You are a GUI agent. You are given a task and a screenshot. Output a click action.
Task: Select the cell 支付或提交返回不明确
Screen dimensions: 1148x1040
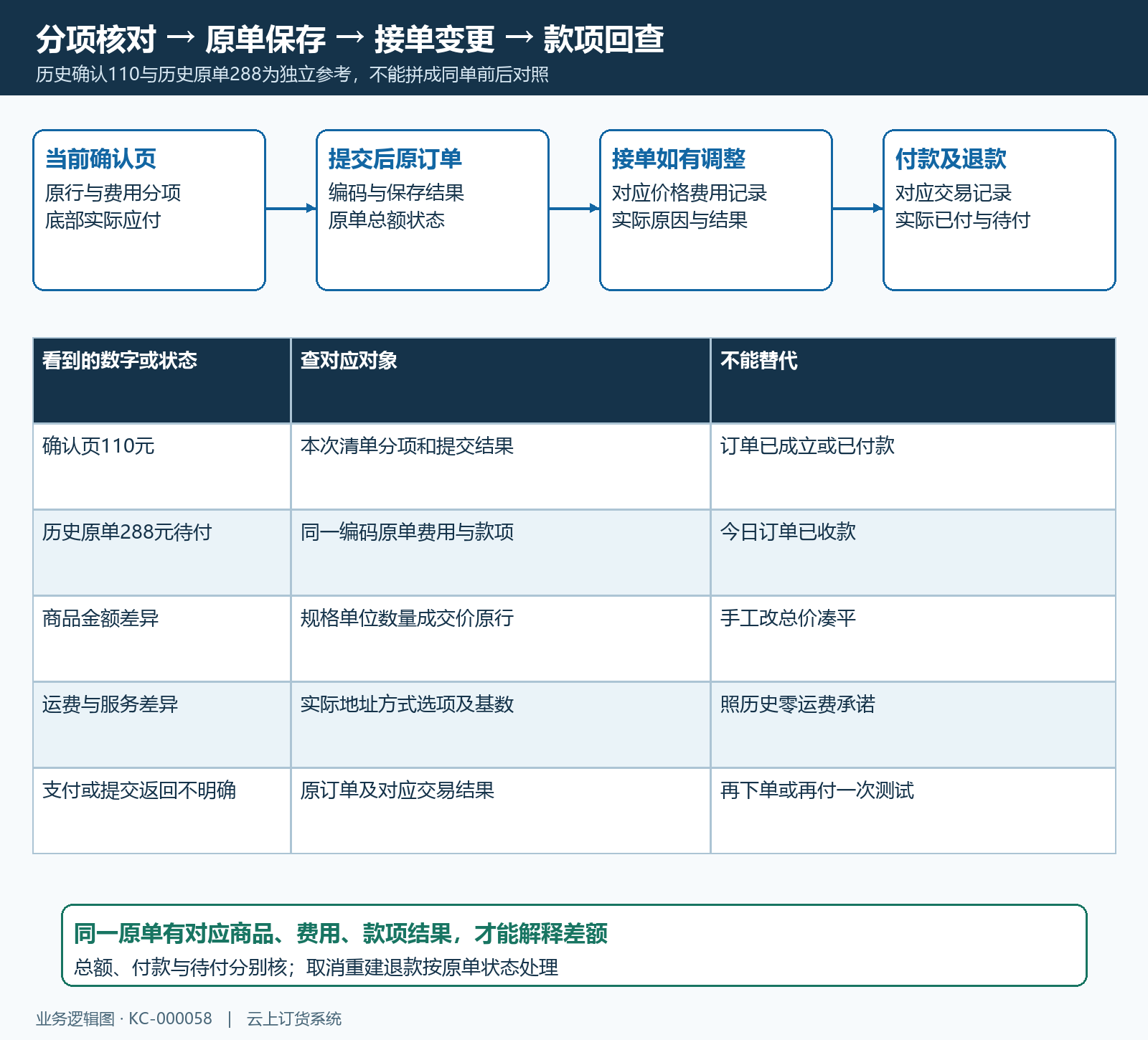click(161, 810)
